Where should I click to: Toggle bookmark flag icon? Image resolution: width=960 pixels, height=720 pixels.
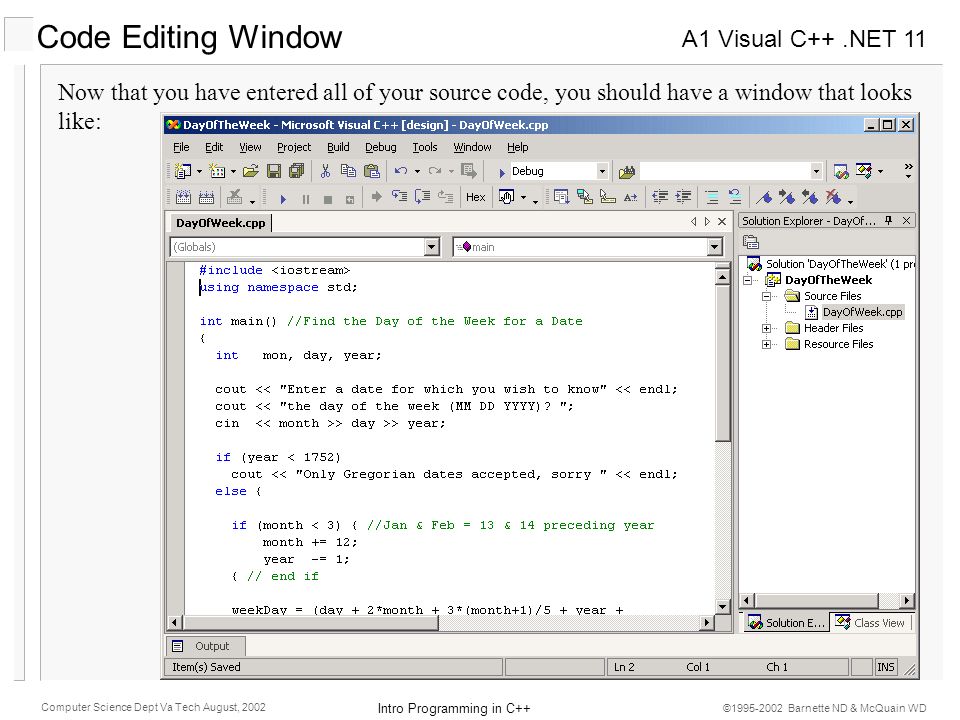764,197
